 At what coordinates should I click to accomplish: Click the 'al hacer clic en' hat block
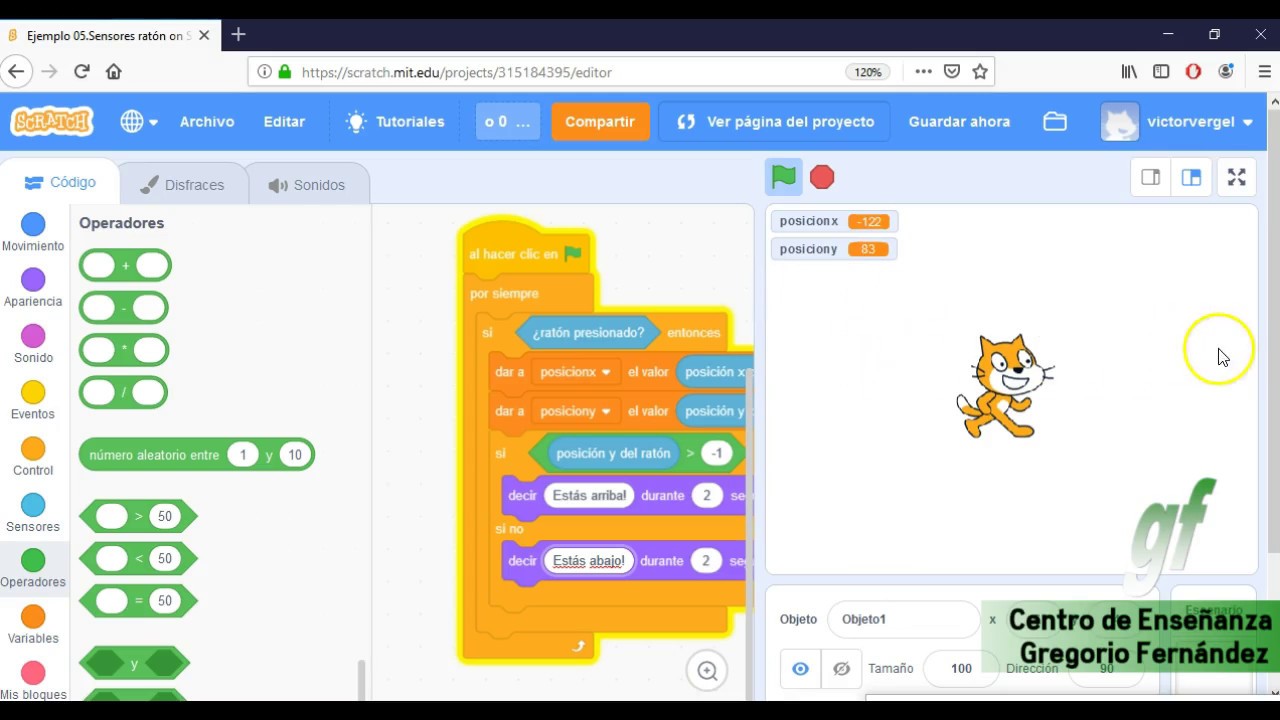click(x=527, y=254)
